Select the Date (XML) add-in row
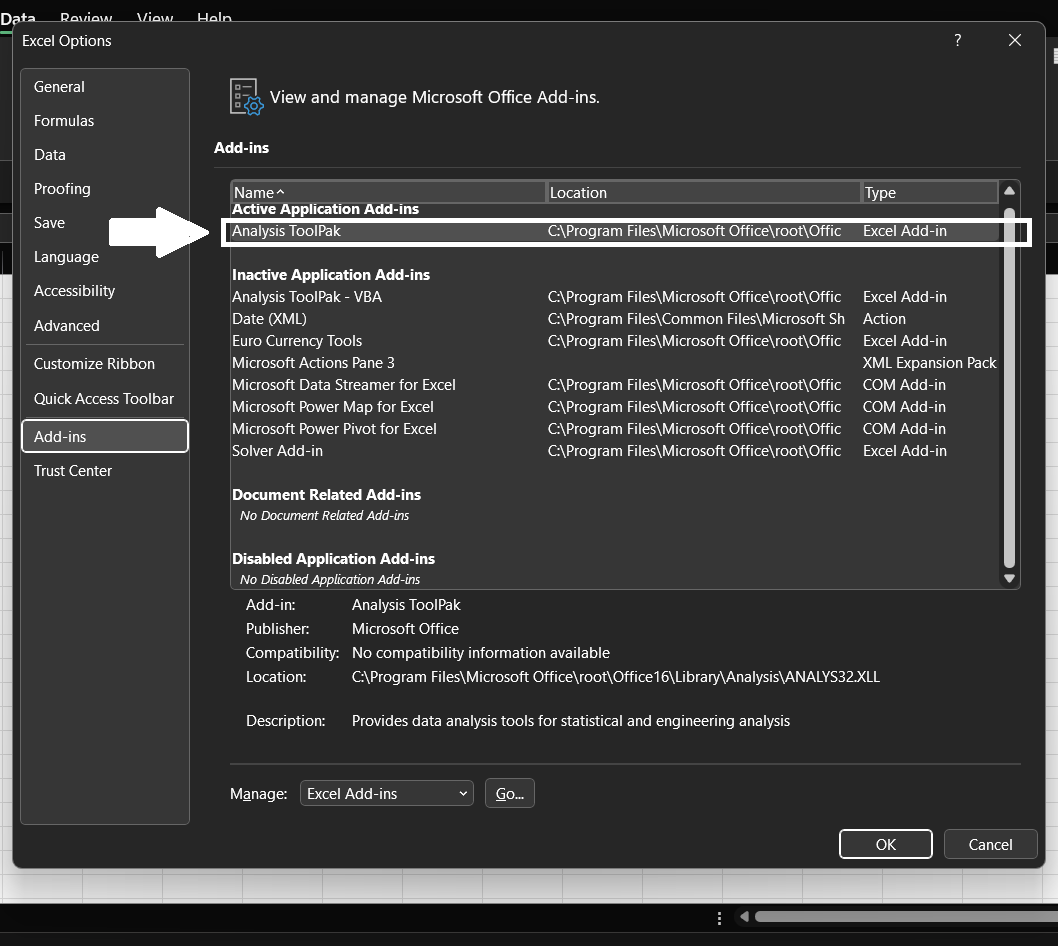The height and width of the screenshot is (946, 1058). pyautogui.click(x=615, y=319)
